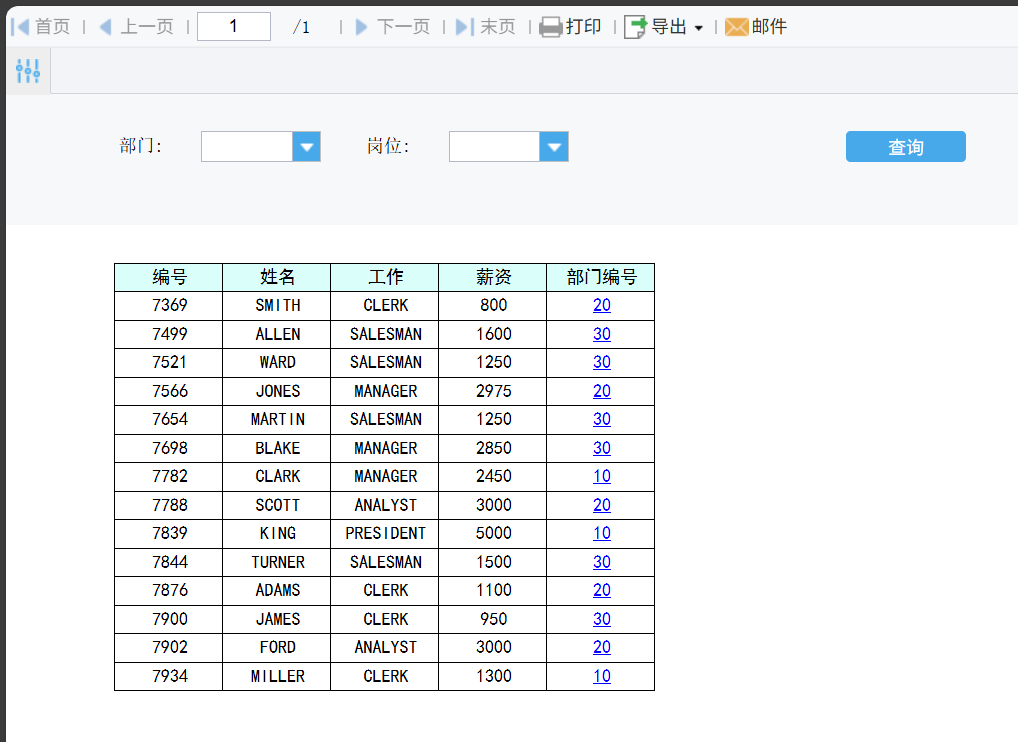Jump to last page (末页)
The height and width of the screenshot is (742, 1018).
(x=486, y=27)
